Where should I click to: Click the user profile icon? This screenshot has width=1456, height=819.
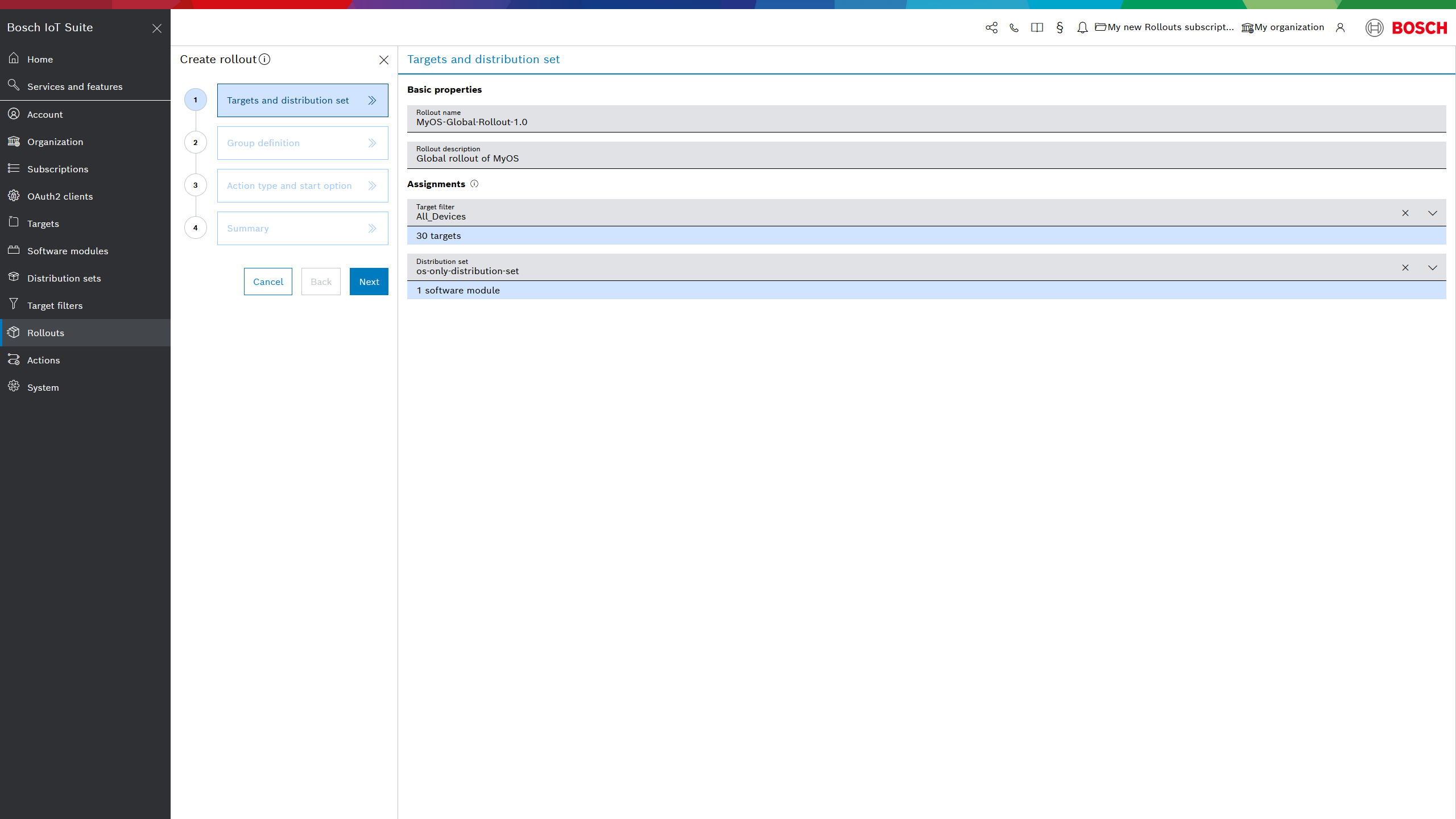point(1341,27)
